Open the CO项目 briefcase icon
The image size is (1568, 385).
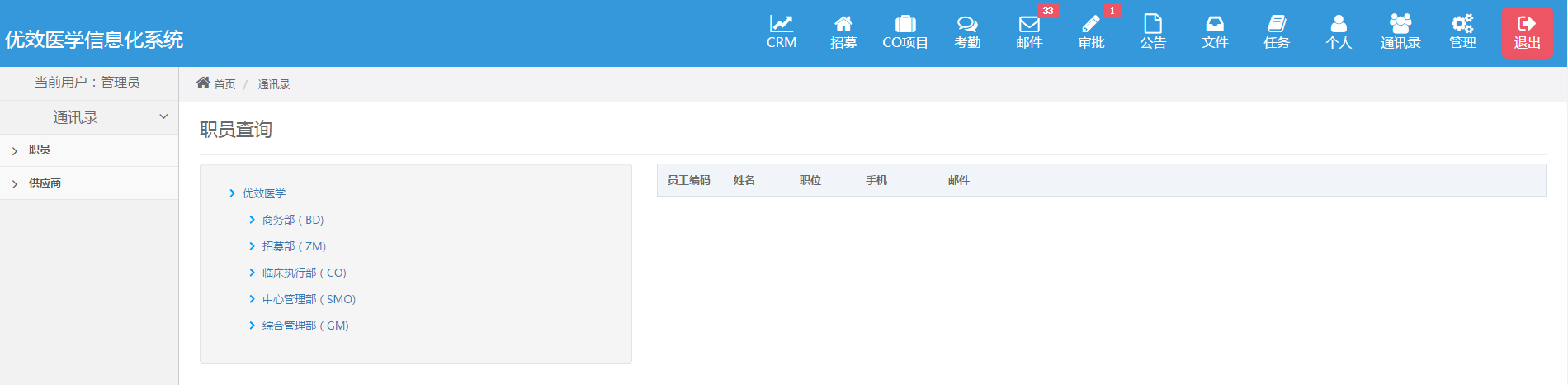tap(905, 25)
